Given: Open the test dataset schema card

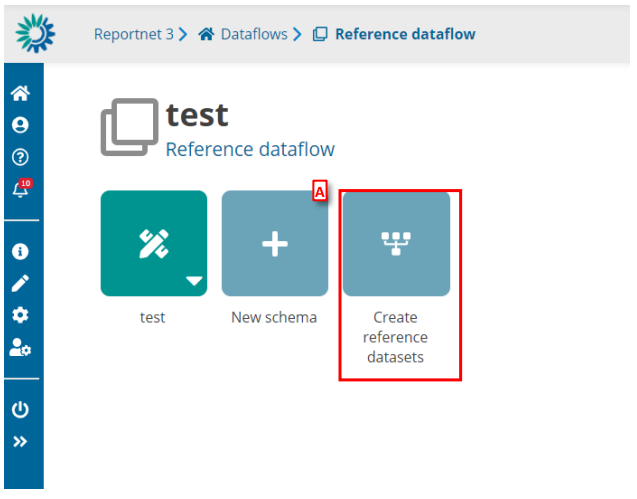Looking at the screenshot, I should coord(153,243).
